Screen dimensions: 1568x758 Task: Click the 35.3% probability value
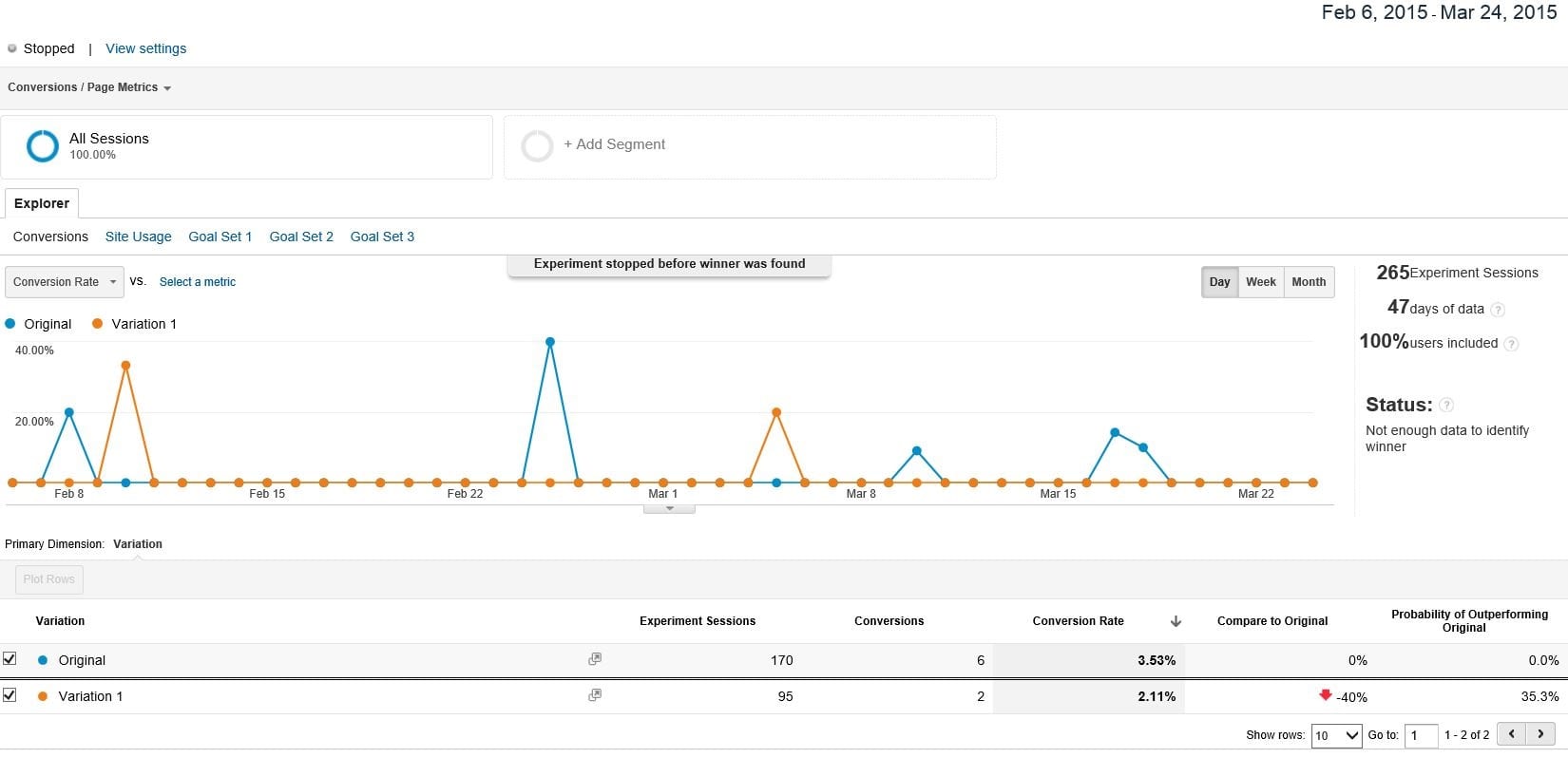[1539, 696]
